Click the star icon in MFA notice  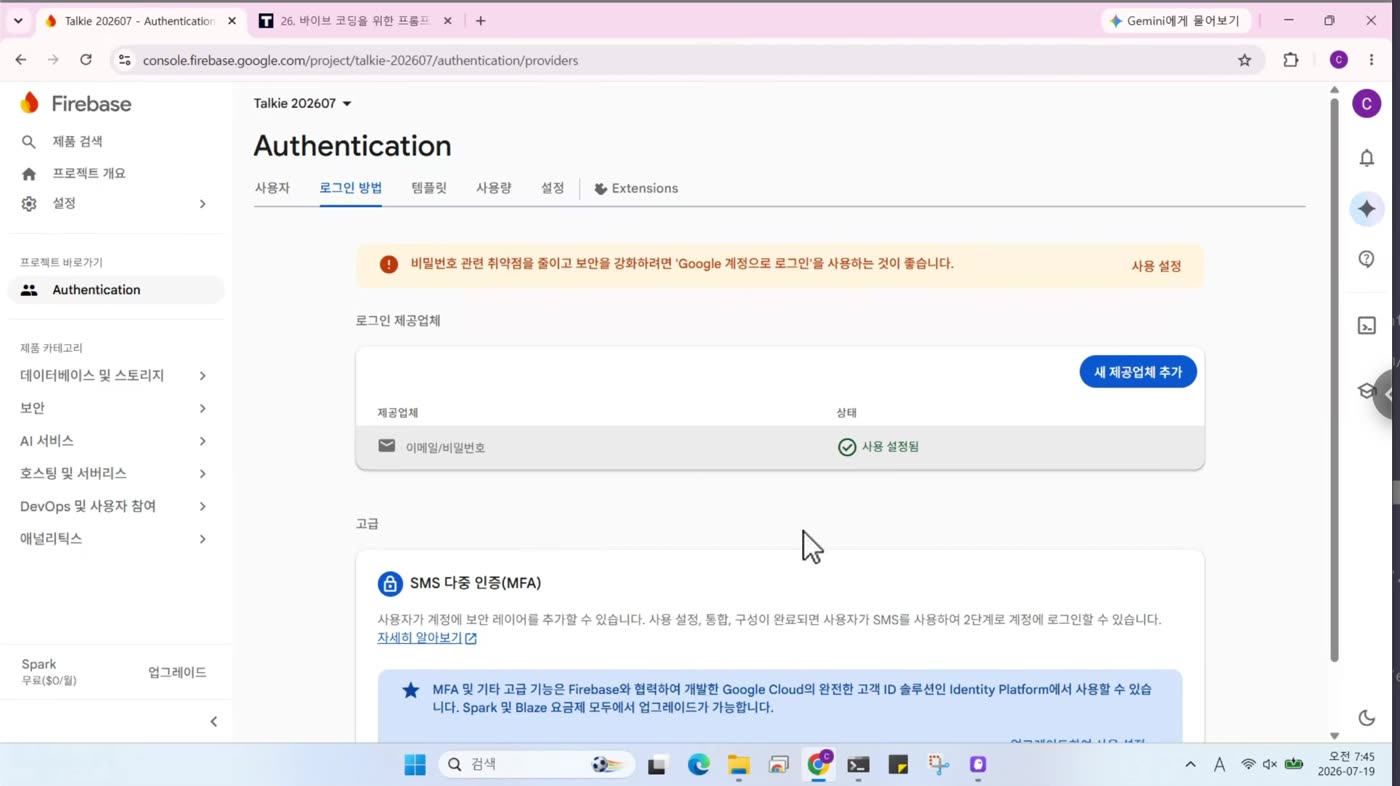pyautogui.click(x=411, y=690)
